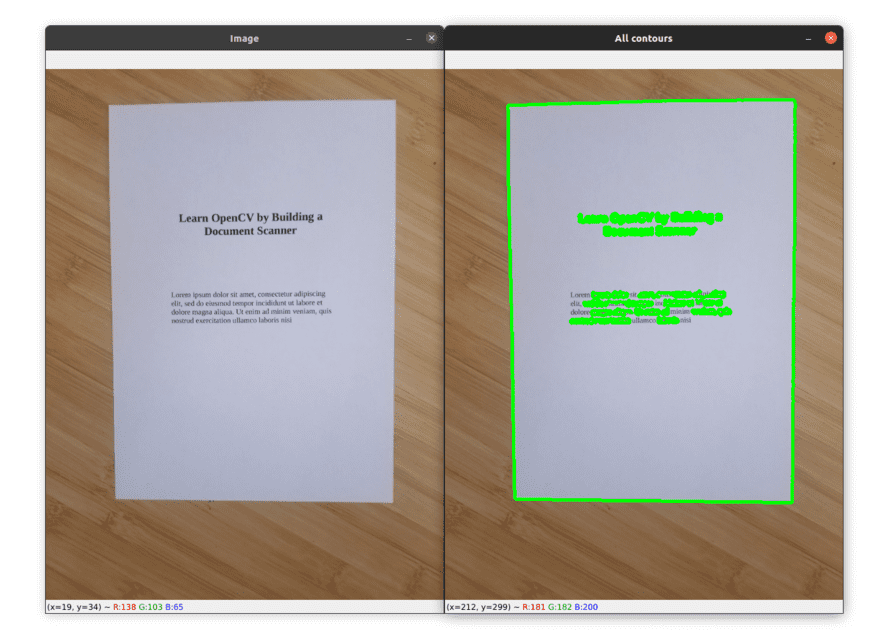892x641 pixels.
Task: Click the "R:181" red value in status bar
Action: click(534, 607)
